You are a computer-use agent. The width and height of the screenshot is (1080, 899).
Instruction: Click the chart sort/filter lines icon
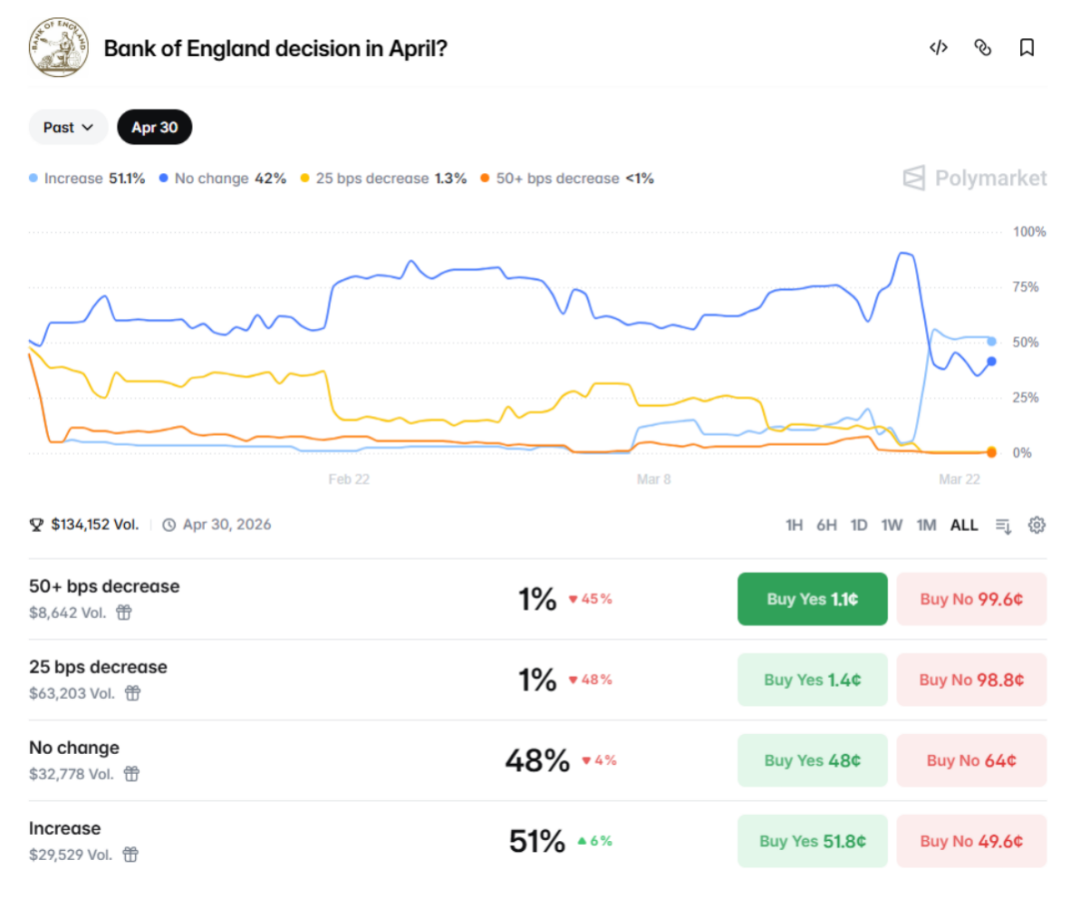[x=1004, y=525]
